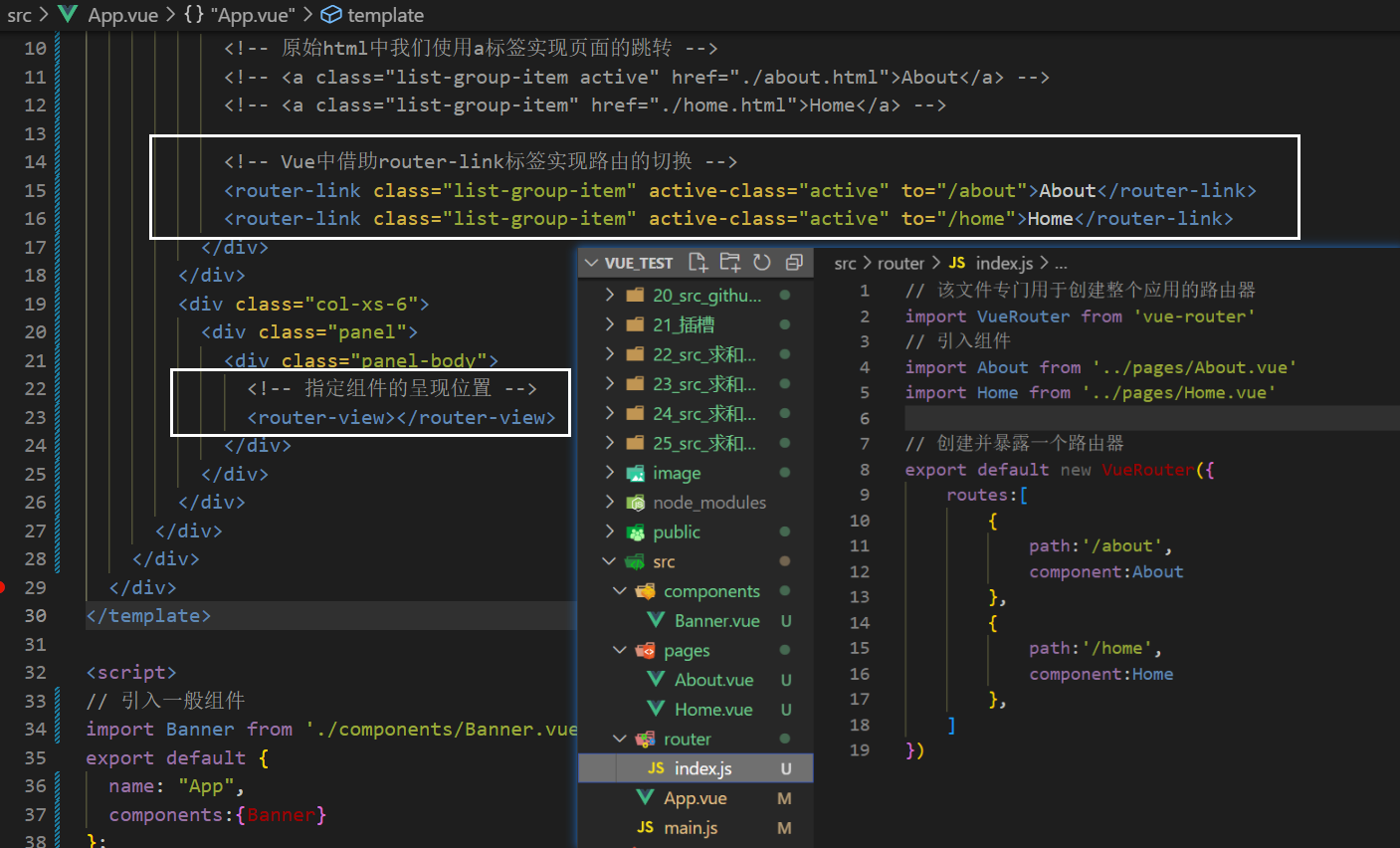Image resolution: width=1400 pixels, height=848 pixels.
Task: Click the Vue icon beside App.vue in explorer
Action: tap(646, 798)
